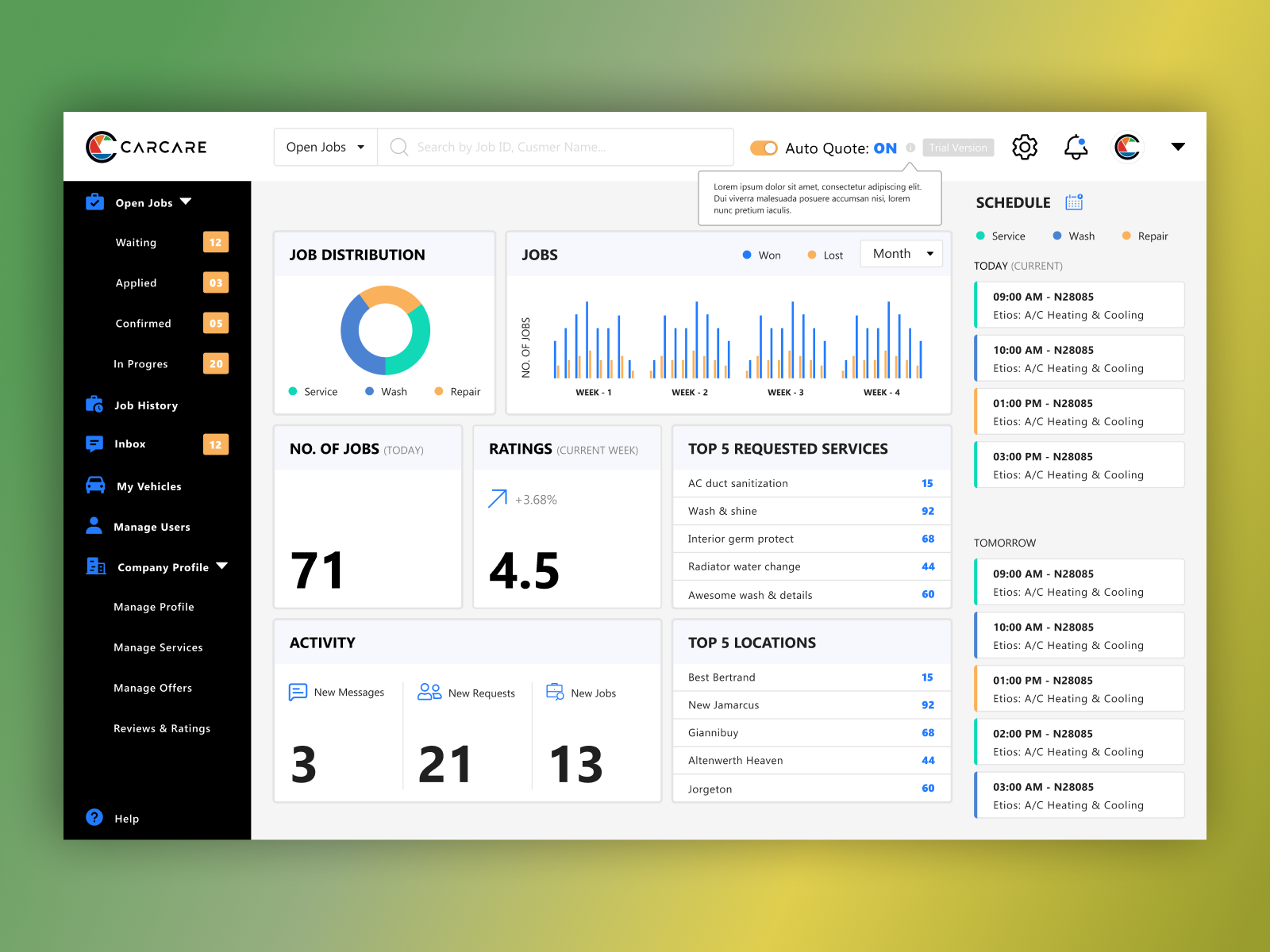Disable the Auto Quote toggle
This screenshot has width=1270, height=952.
(764, 148)
